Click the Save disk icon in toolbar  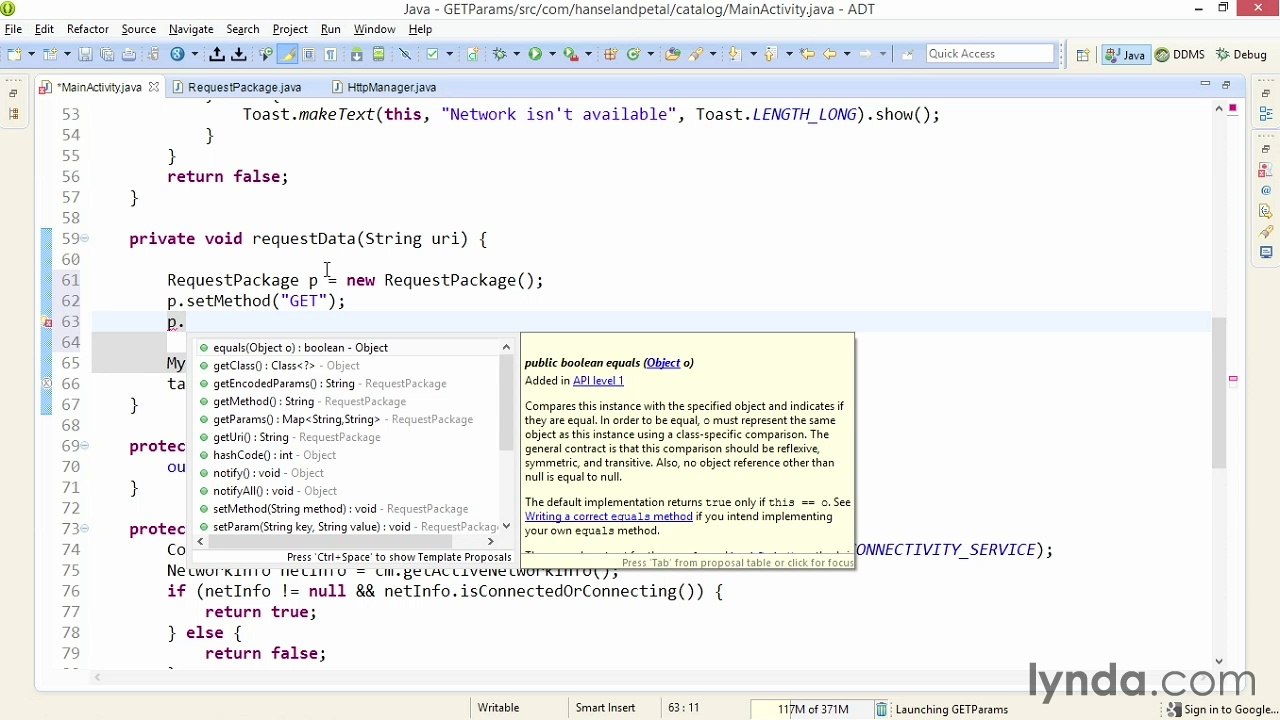pyautogui.click(x=85, y=54)
